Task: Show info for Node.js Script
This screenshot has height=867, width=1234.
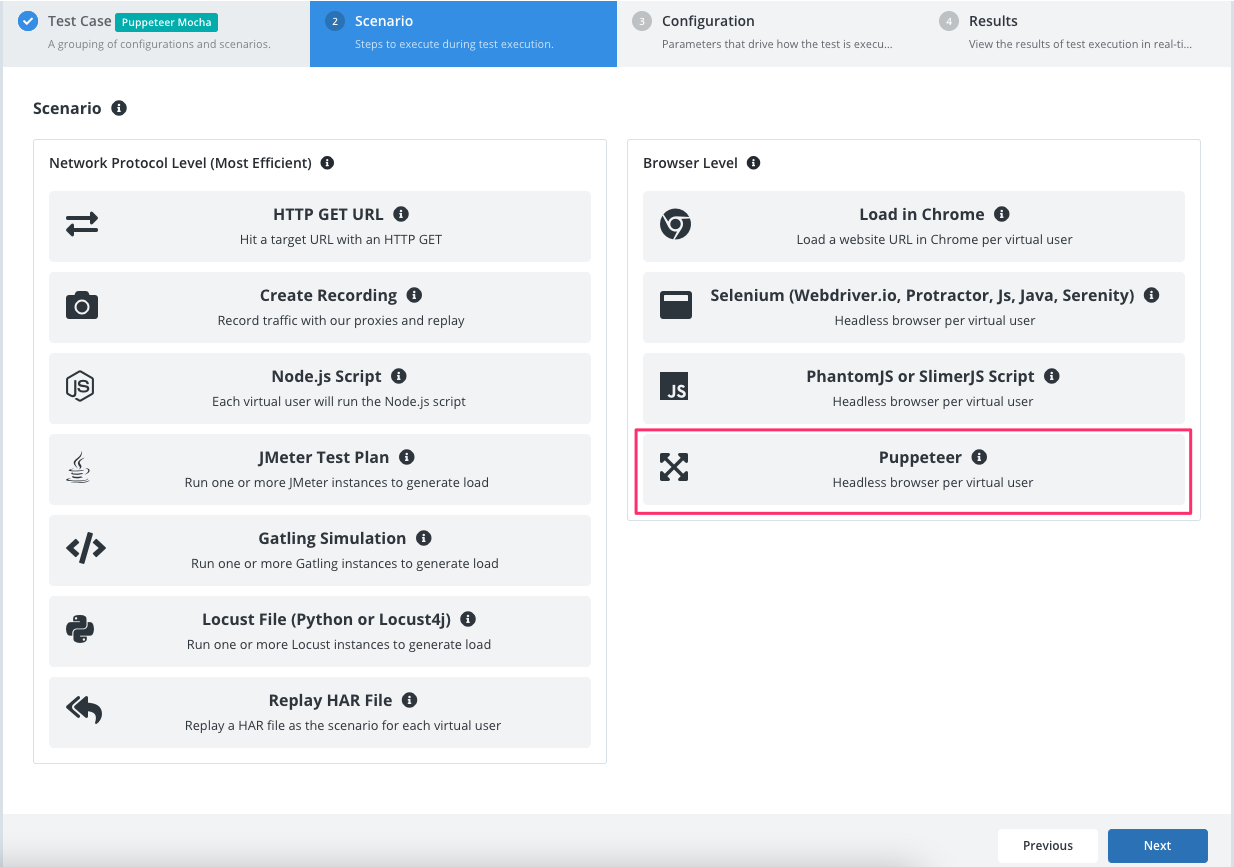Action: [399, 376]
